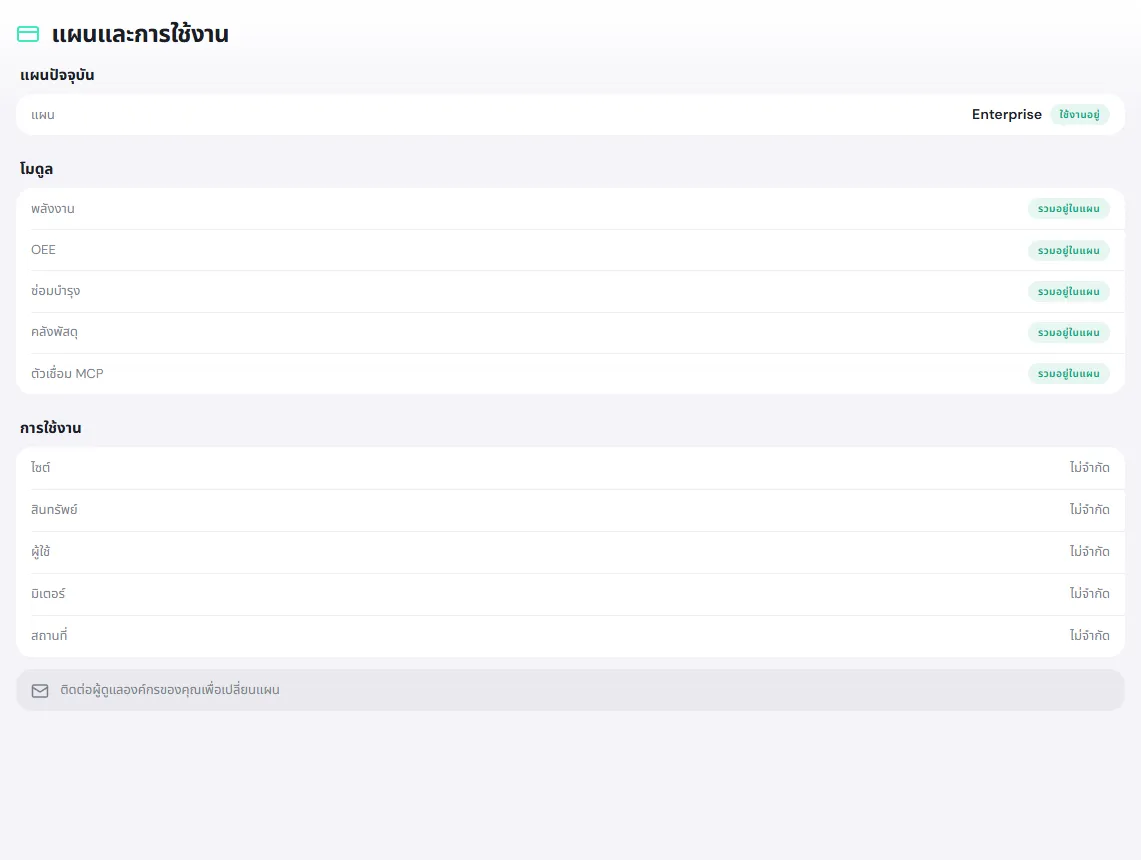This screenshot has width=1141, height=860.
Task: Click the ไม่จำกัด value in the ไซต์ row
Action: point(1089,467)
